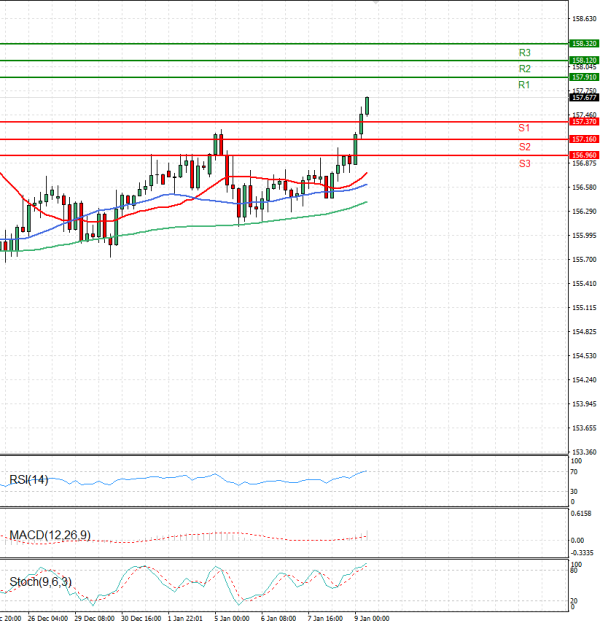The image size is (600, 626).
Task: Click the R2 resistance level label
Action: tap(524, 69)
